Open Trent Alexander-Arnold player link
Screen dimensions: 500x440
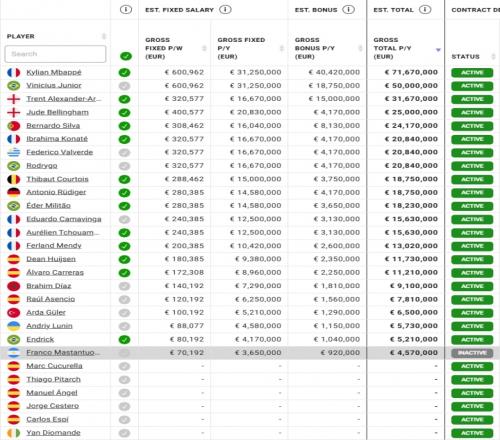tap(63, 99)
